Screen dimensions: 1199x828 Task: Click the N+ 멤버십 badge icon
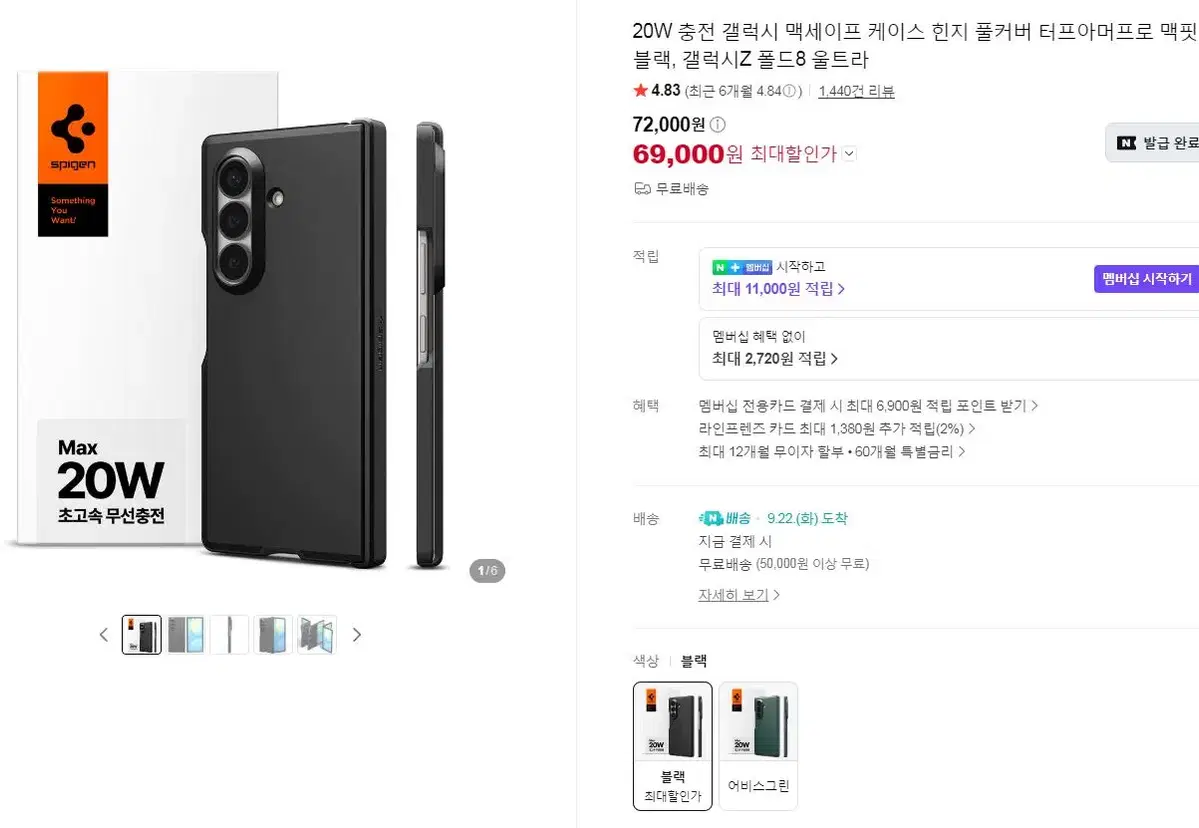point(742,267)
